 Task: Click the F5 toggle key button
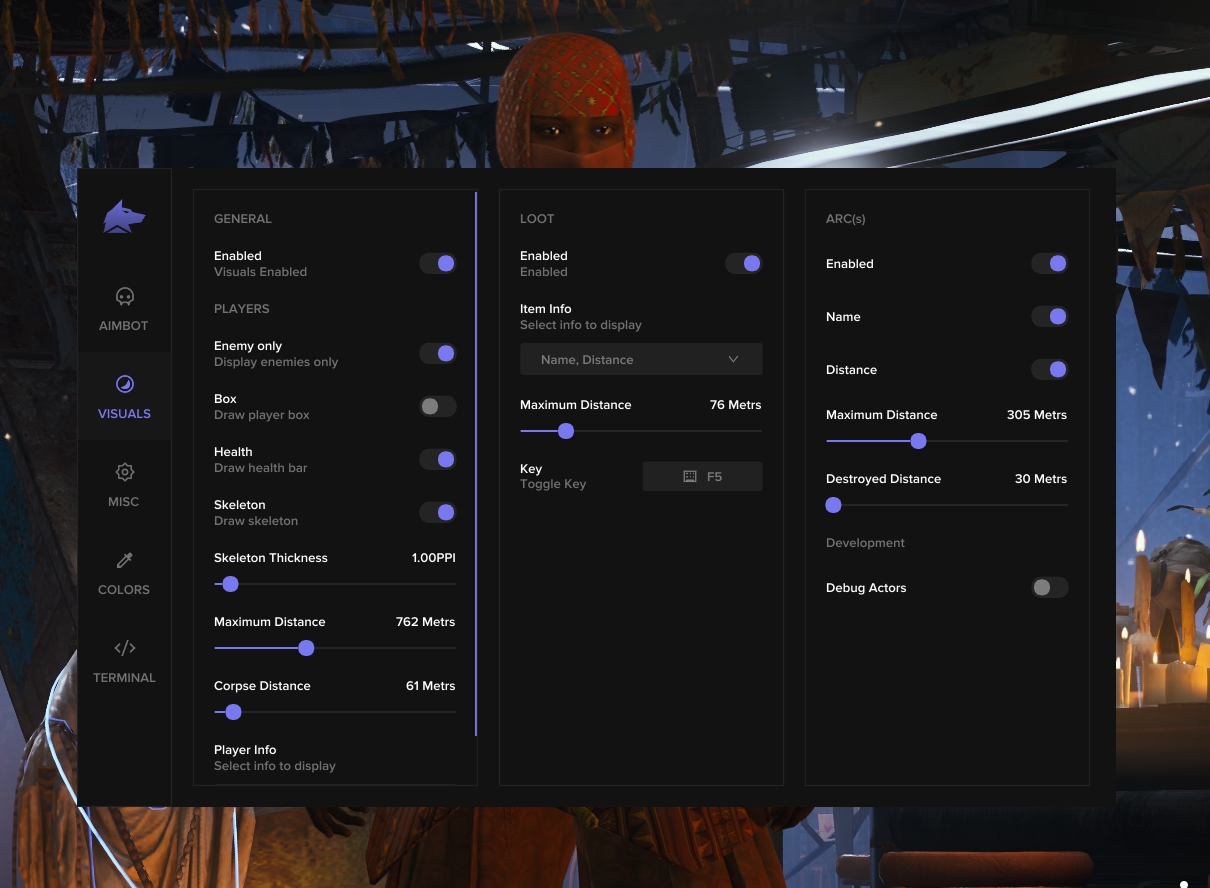coord(702,476)
